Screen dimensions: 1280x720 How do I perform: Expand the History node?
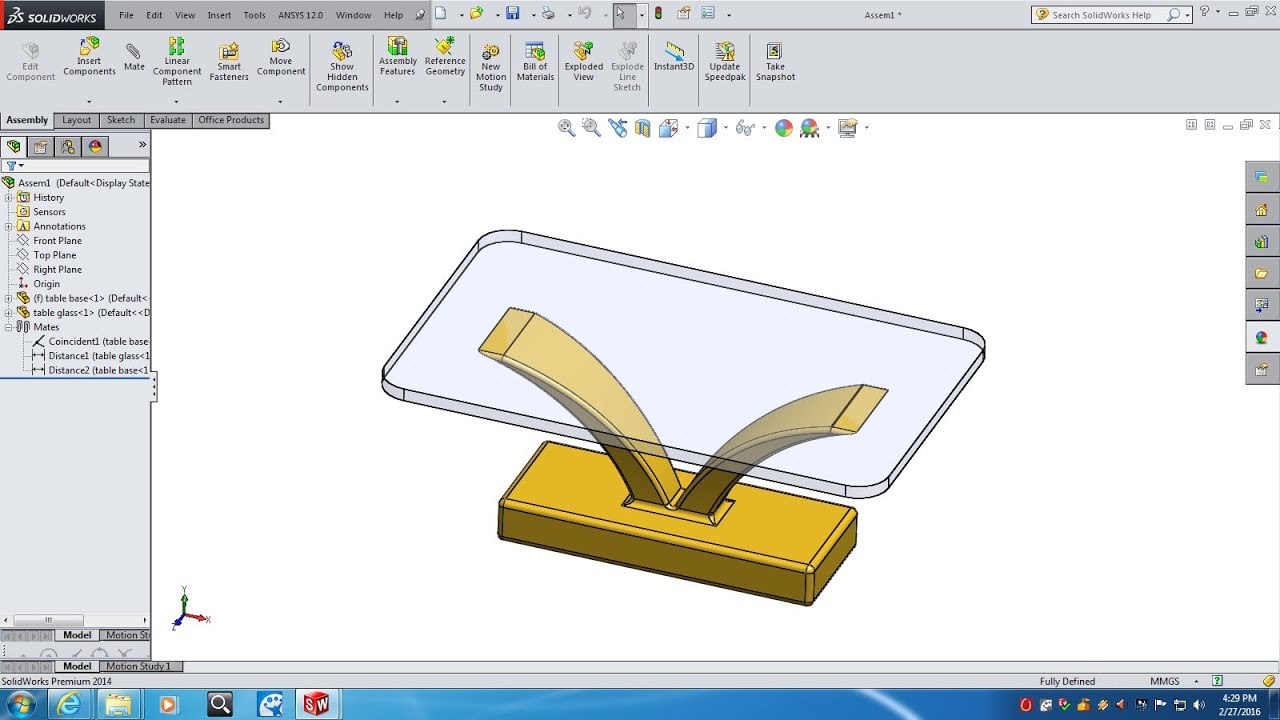point(8,197)
